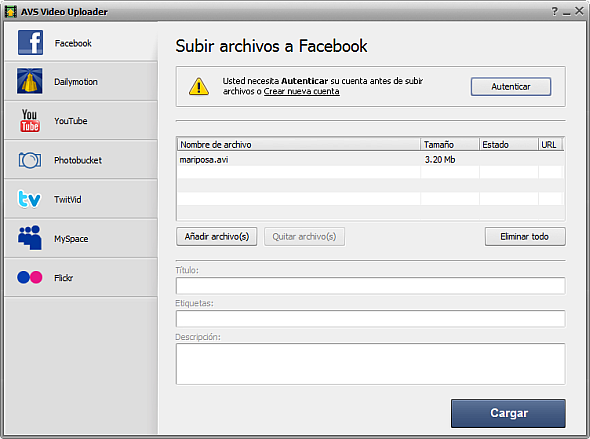This screenshot has width=590, height=439.
Task: Click the Dailymotion tower icon
Action: (x=30, y=81)
